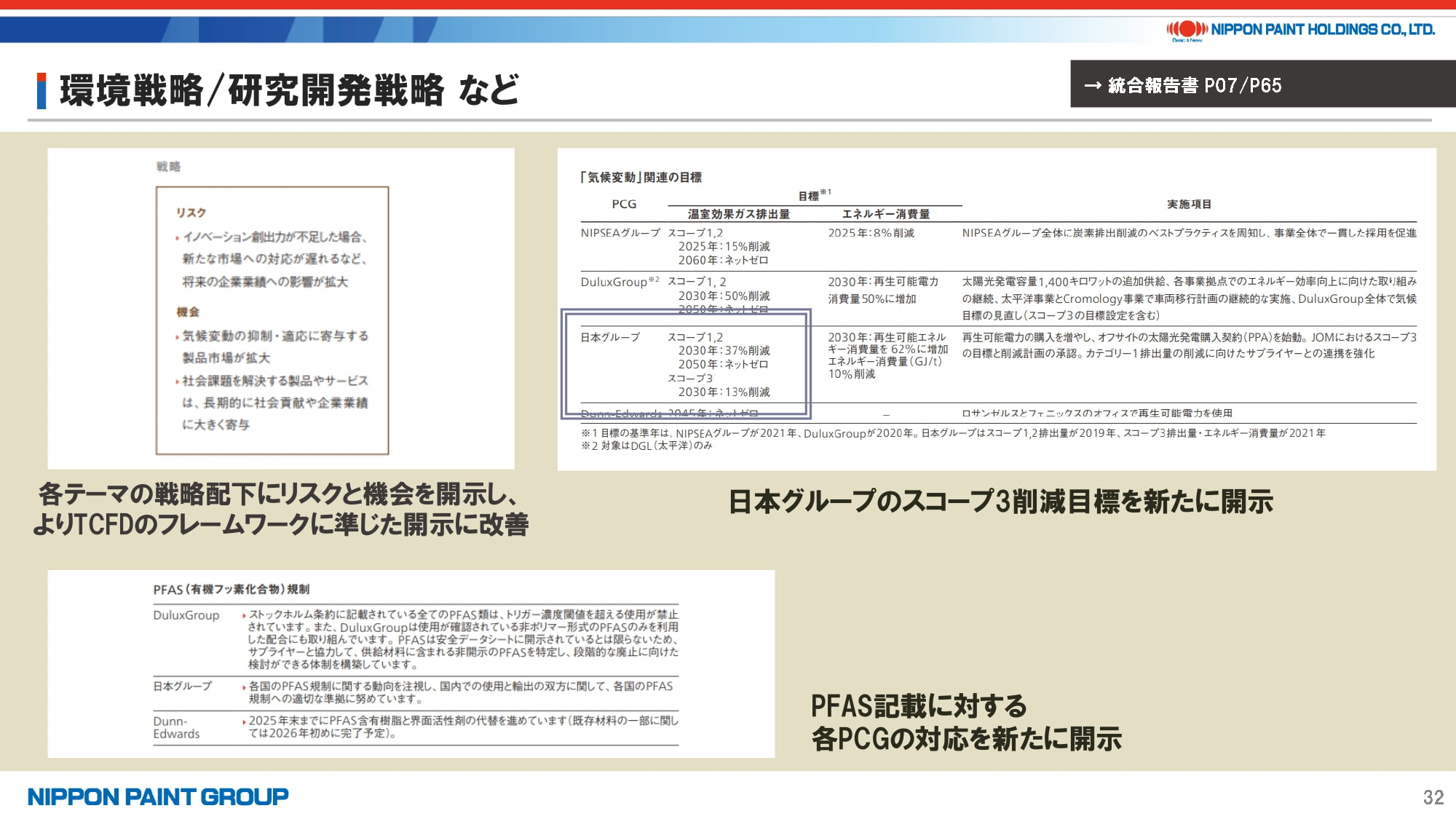
Task: Click the risk and opportunity strategy thumbnail
Action: [x=281, y=309]
